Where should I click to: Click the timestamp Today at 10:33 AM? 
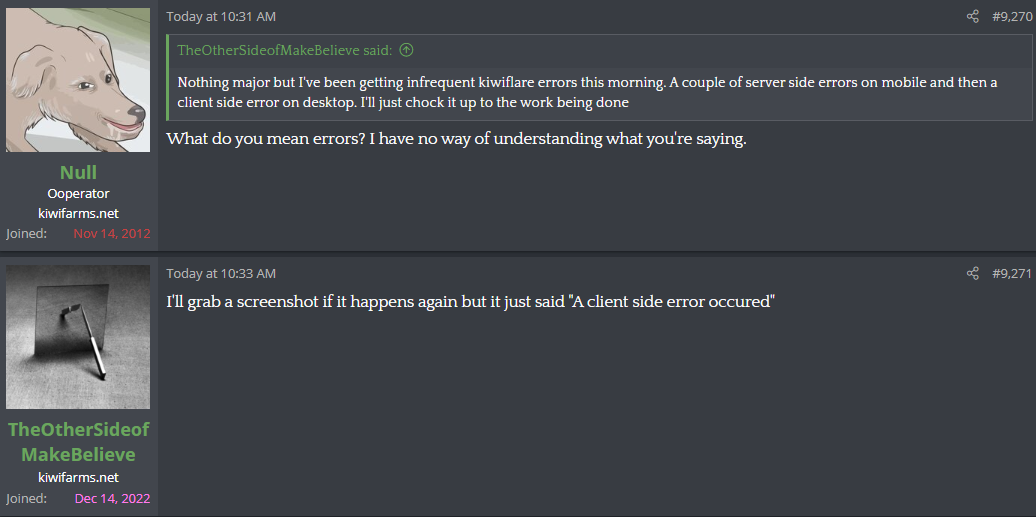tap(221, 273)
